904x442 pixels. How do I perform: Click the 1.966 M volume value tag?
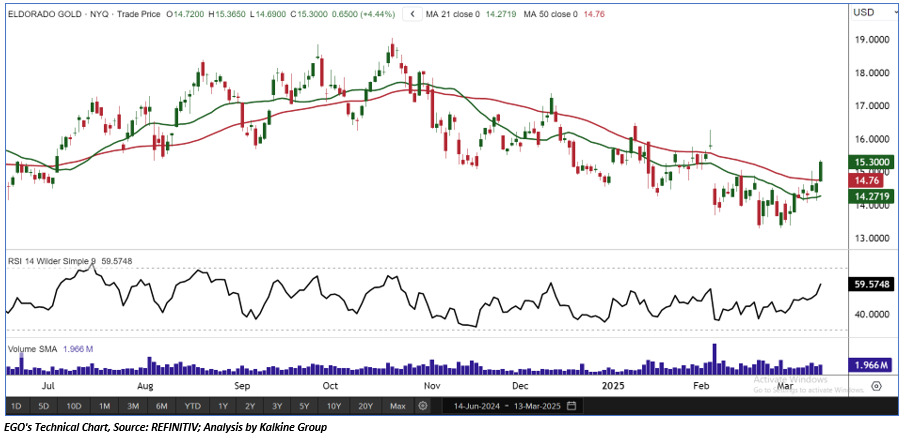[x=869, y=365]
